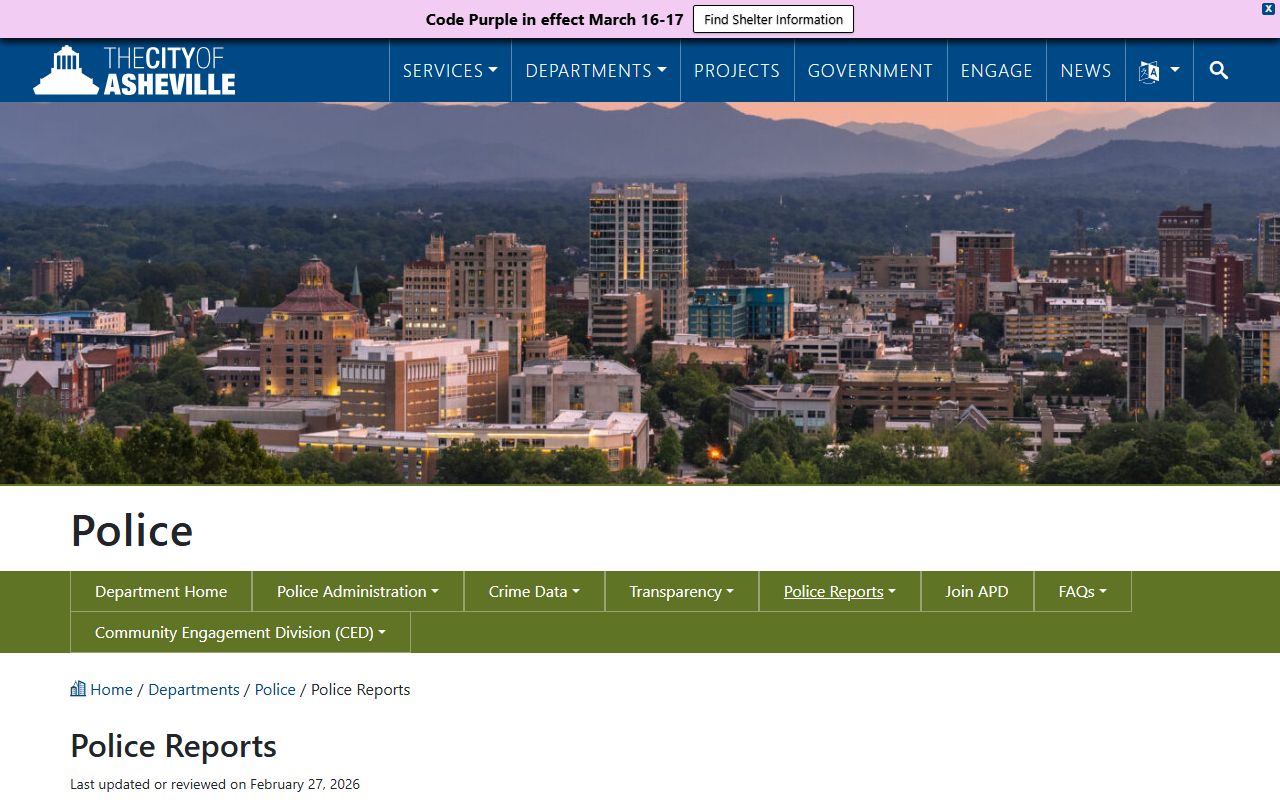The height and width of the screenshot is (800, 1280).
Task: Close the Code Purple alert banner
Action: pyautogui.click(x=1268, y=8)
